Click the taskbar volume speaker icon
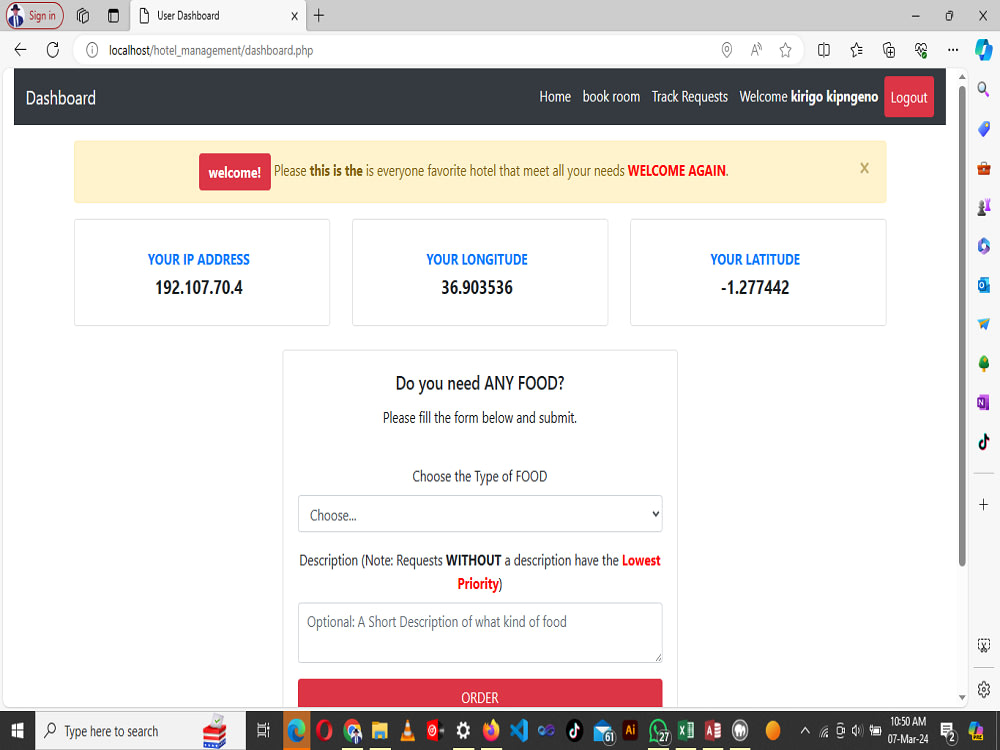The width and height of the screenshot is (1000, 750). tap(857, 731)
